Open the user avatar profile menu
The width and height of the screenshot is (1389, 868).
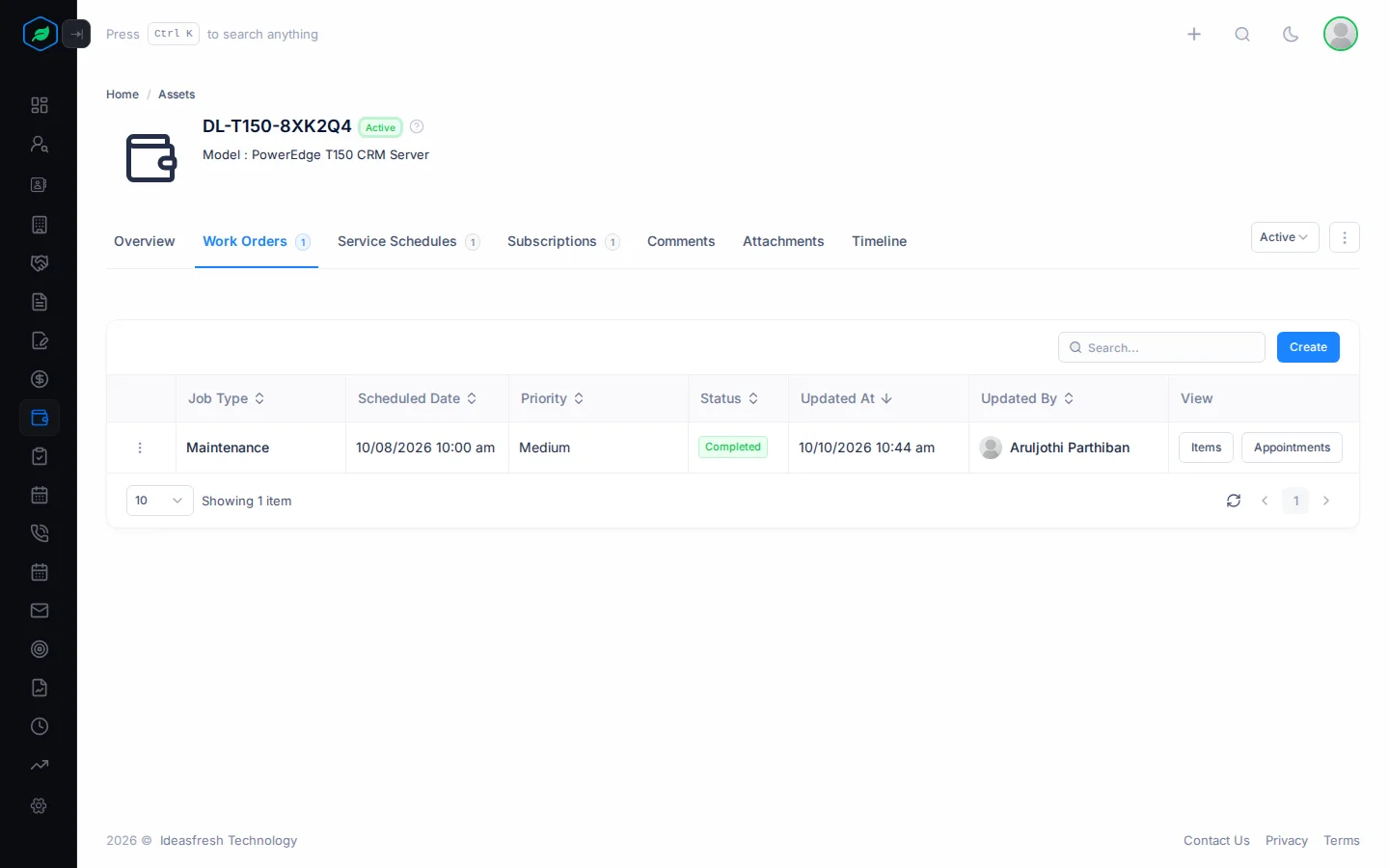[1341, 34]
